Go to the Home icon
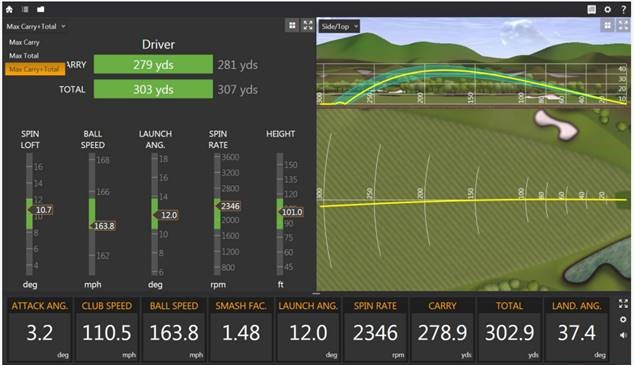Image resolution: width=634 pixels, height=365 pixels. point(9,9)
